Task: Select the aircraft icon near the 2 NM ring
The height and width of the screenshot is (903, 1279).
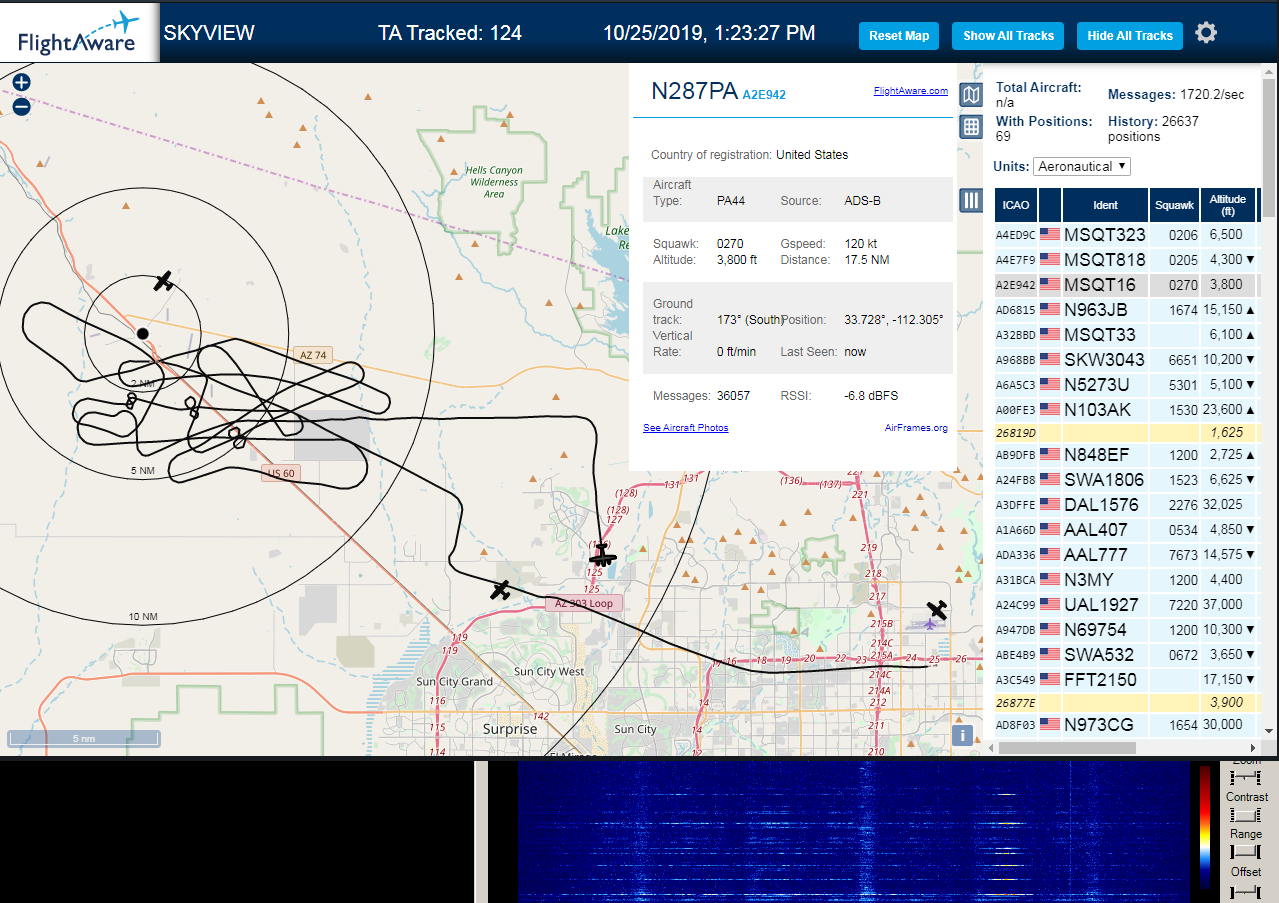Action: click(x=164, y=281)
